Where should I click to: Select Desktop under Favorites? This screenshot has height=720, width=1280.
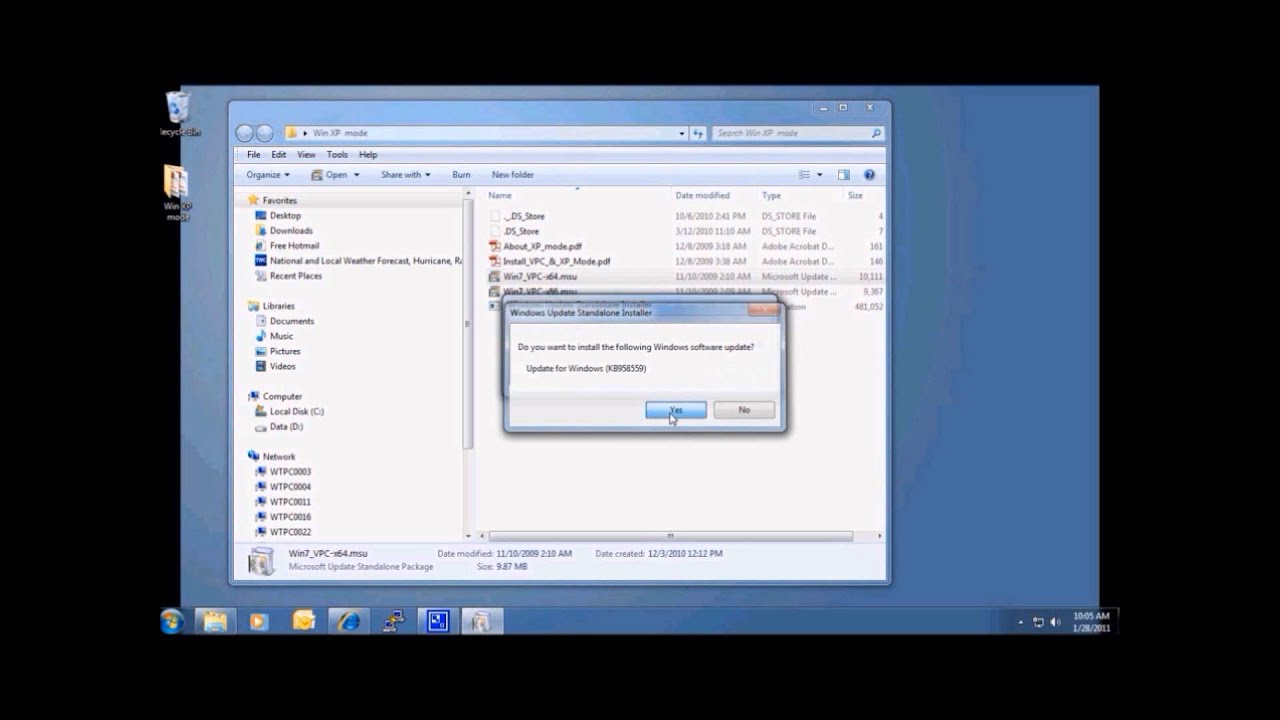[285, 215]
